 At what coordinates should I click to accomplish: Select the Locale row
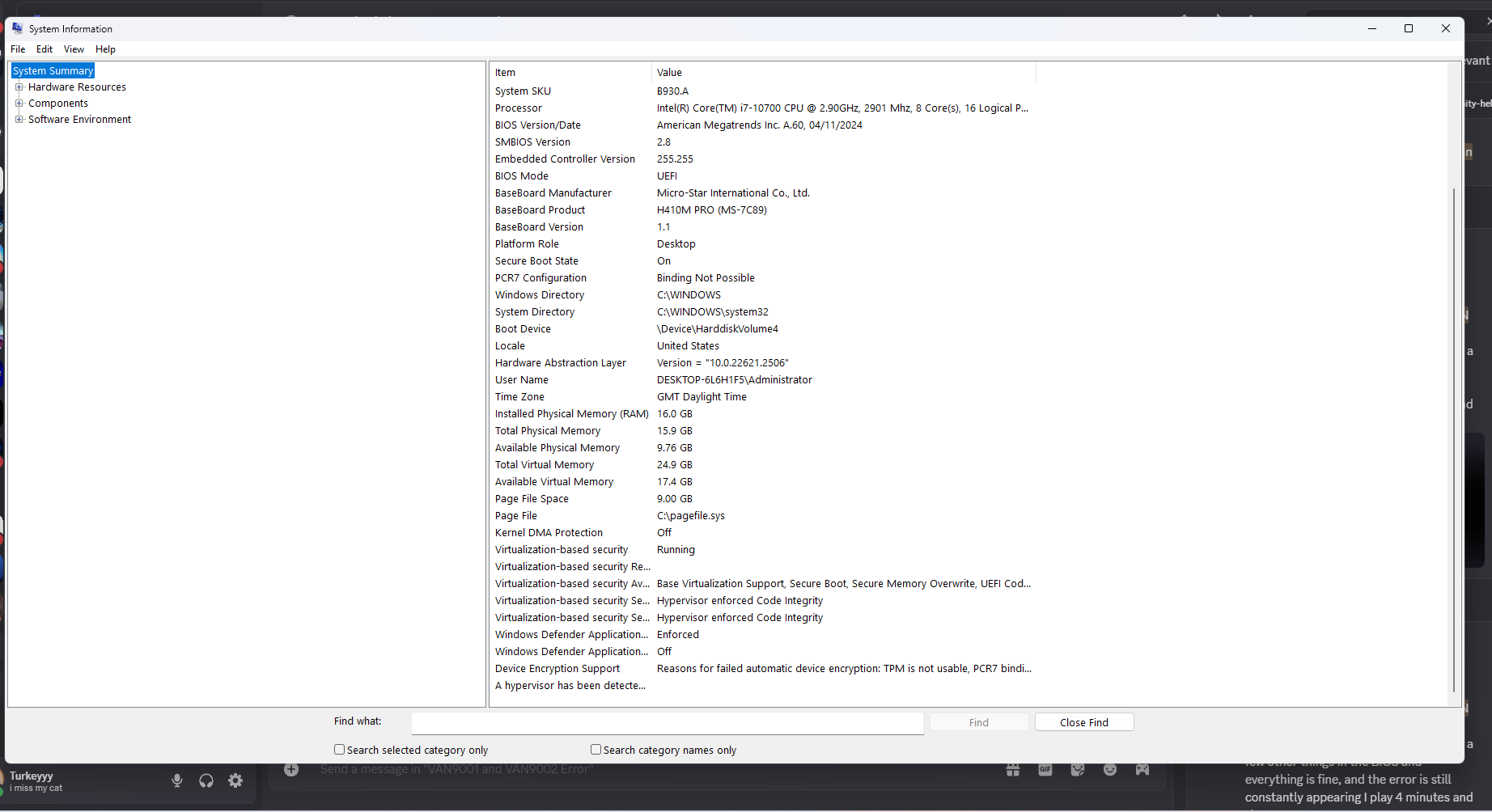click(x=762, y=346)
